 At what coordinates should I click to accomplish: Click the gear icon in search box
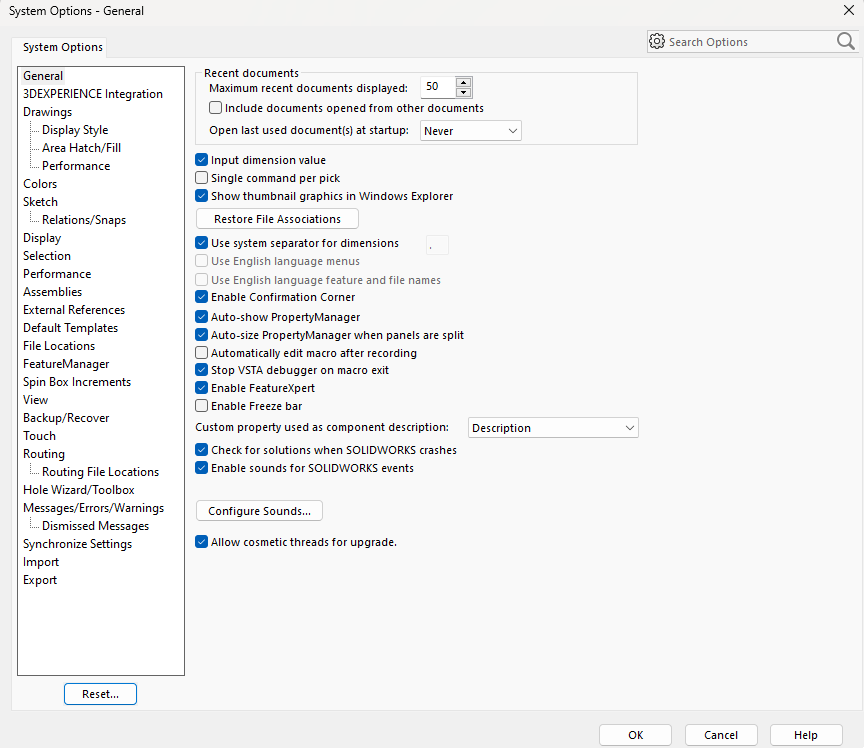click(x=657, y=42)
